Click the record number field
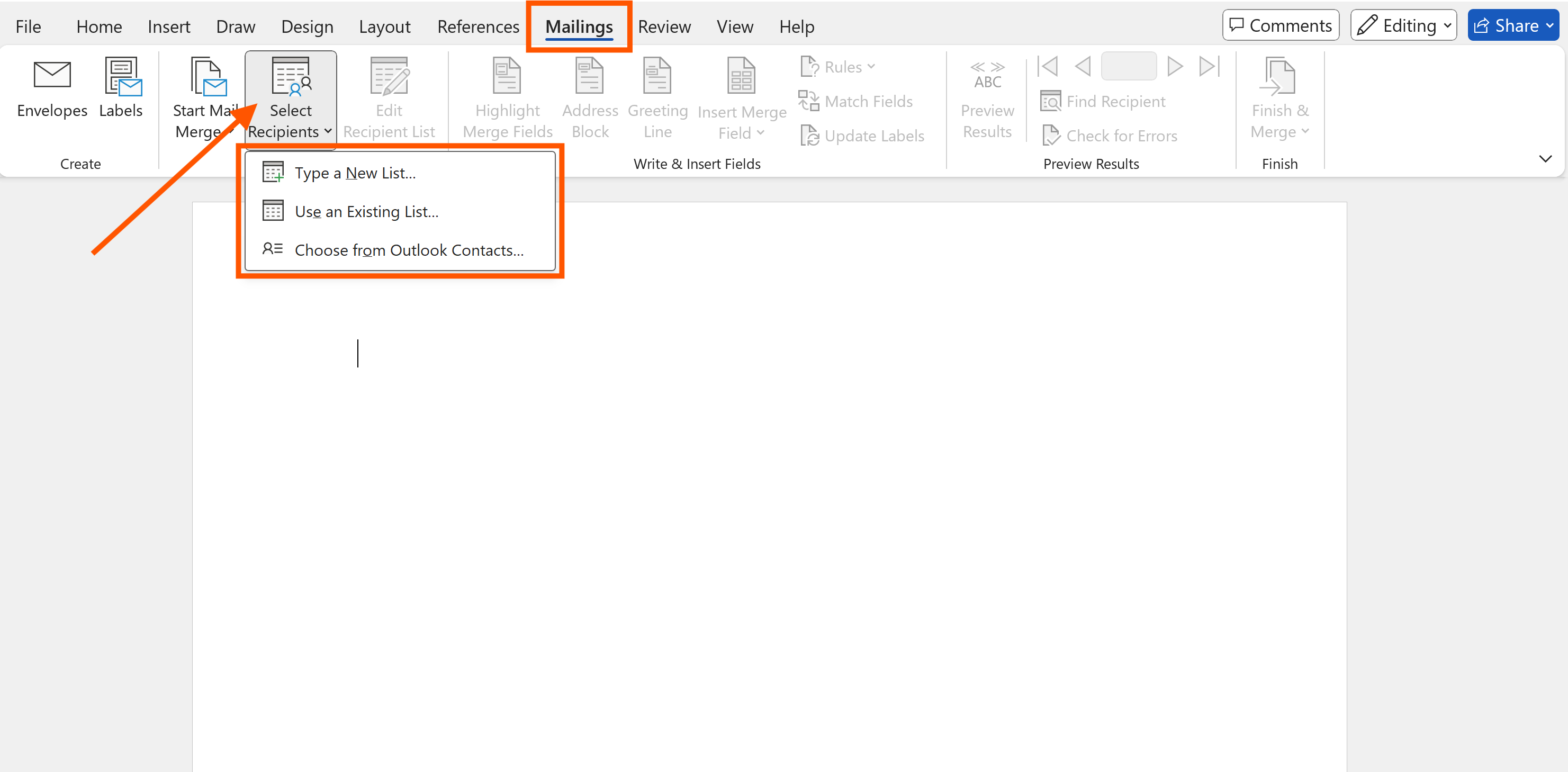 click(x=1129, y=66)
